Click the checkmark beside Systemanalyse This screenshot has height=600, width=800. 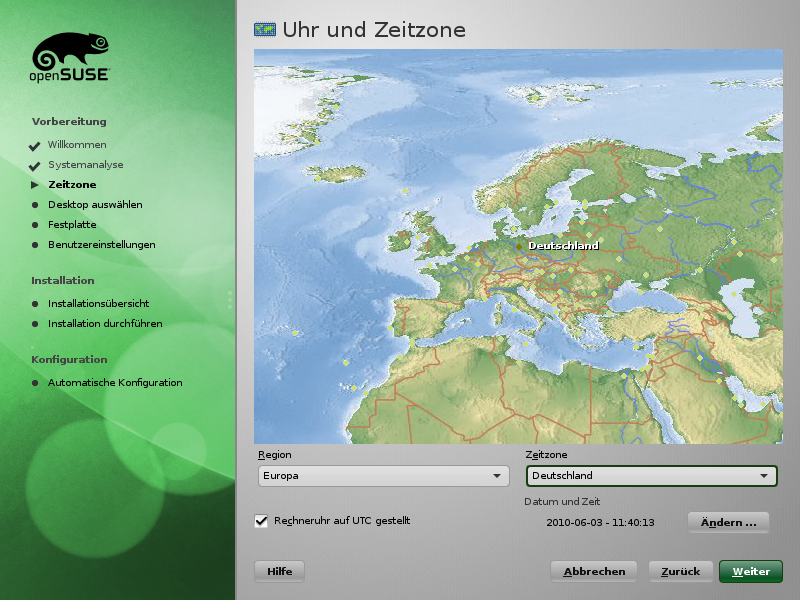tap(34, 165)
